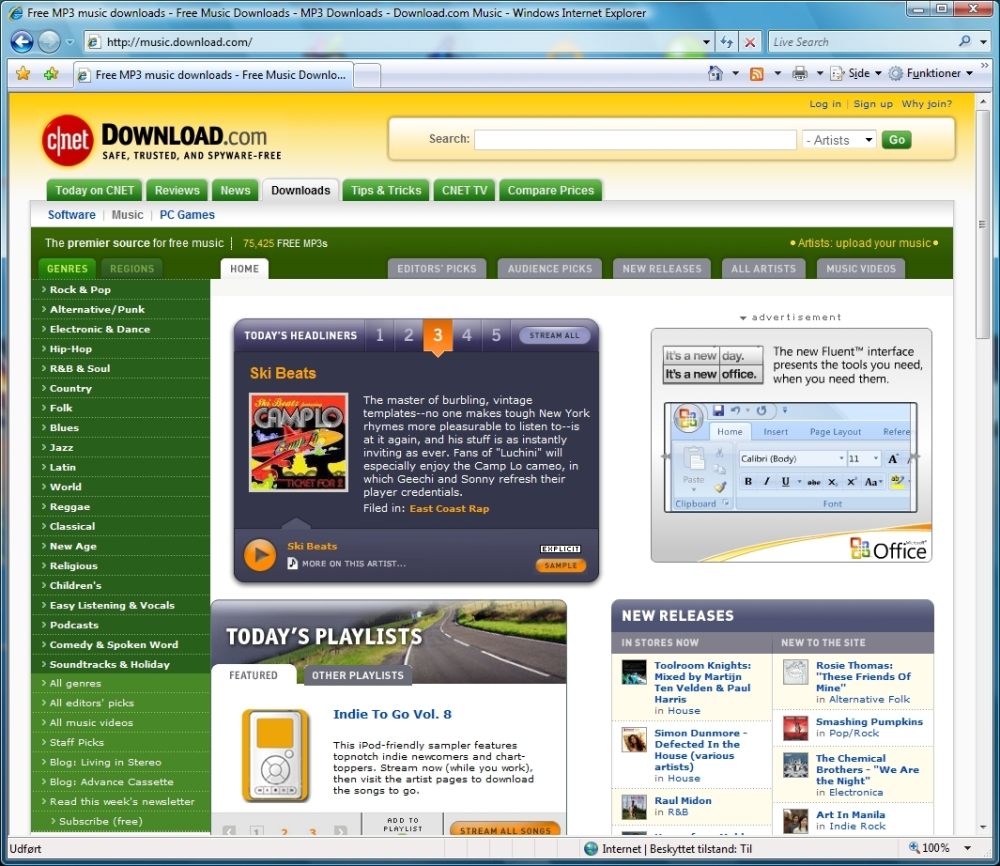This screenshot has width=1000, height=866.
Task: Click the browser Back arrow button
Action: click(22, 42)
